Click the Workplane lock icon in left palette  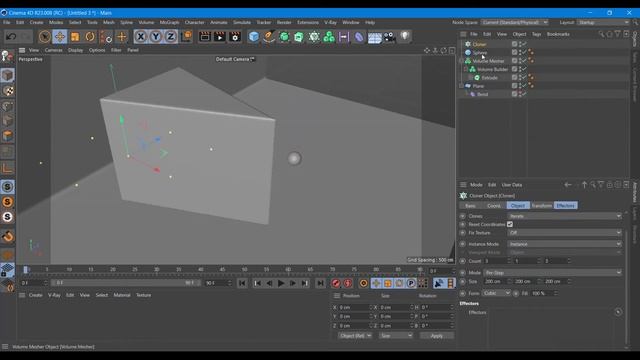(7, 271)
